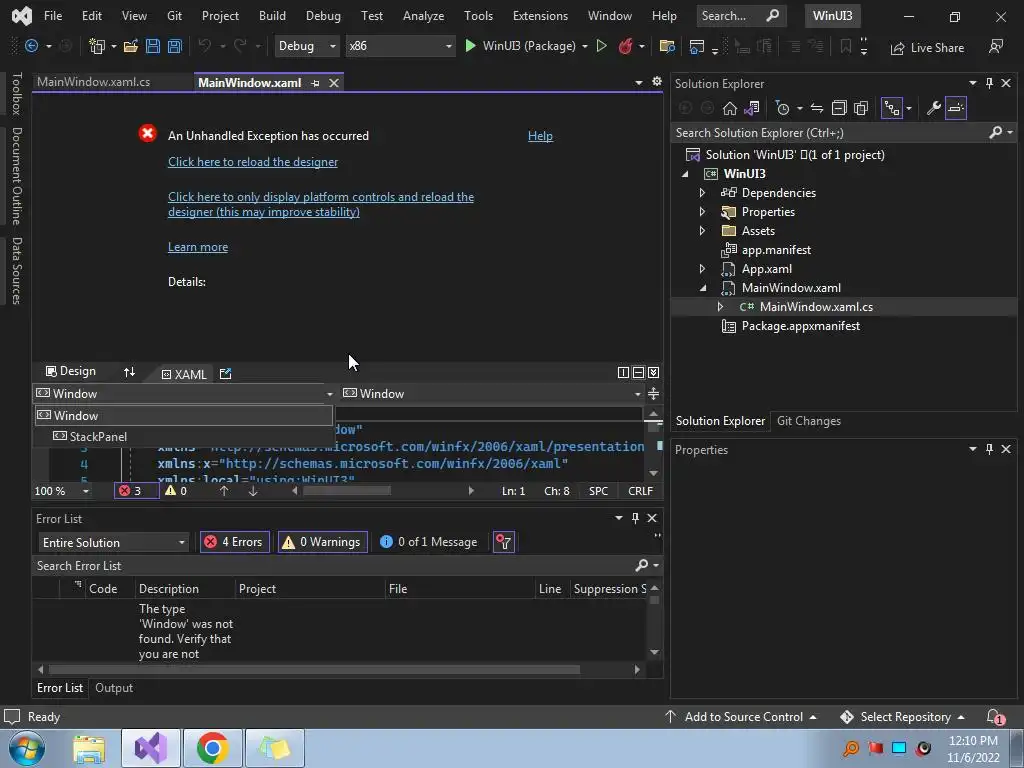
Task: Switch to Git Changes tab
Action: click(x=808, y=421)
